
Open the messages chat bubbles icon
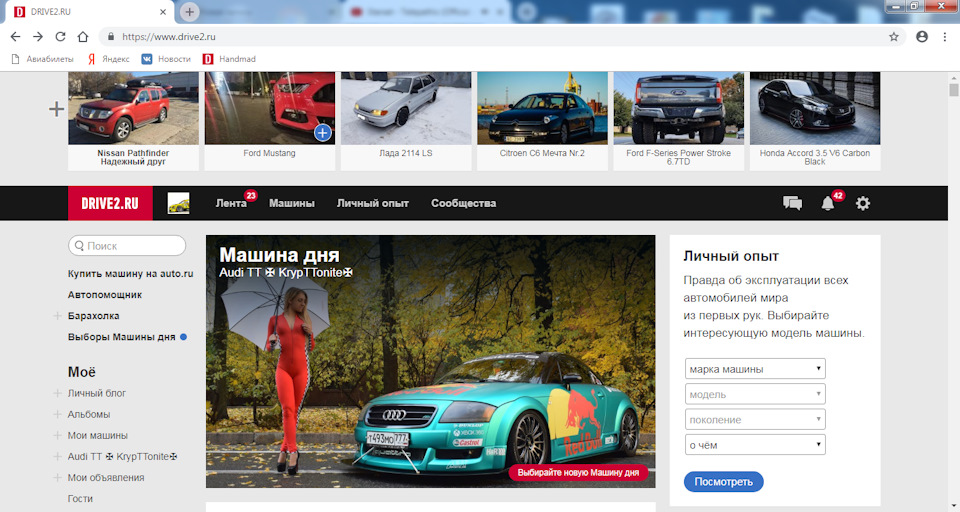tap(792, 203)
